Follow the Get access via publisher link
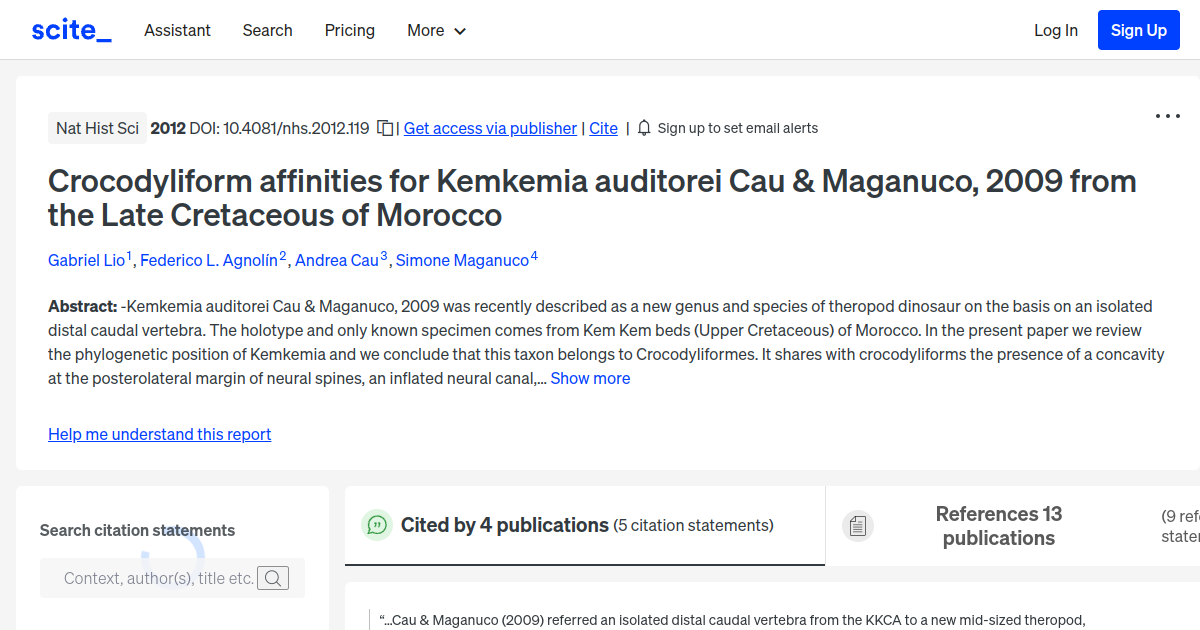Screen dimensions: 1200x630 click(x=489, y=128)
